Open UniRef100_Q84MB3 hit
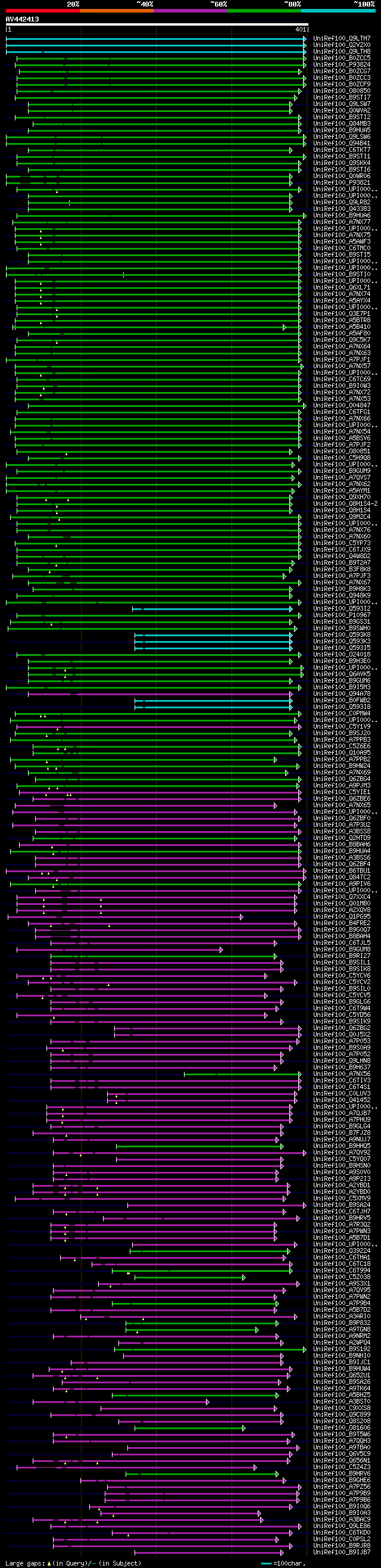 [342, 123]
